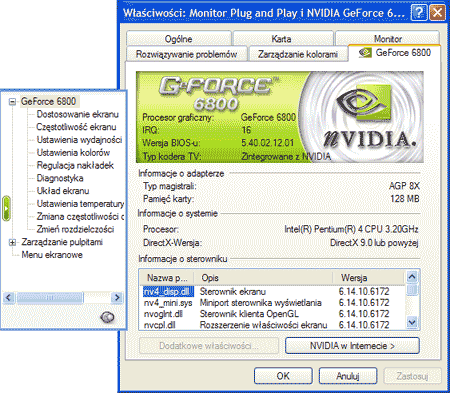
Task: Click the Anuluj button
Action: point(348,376)
